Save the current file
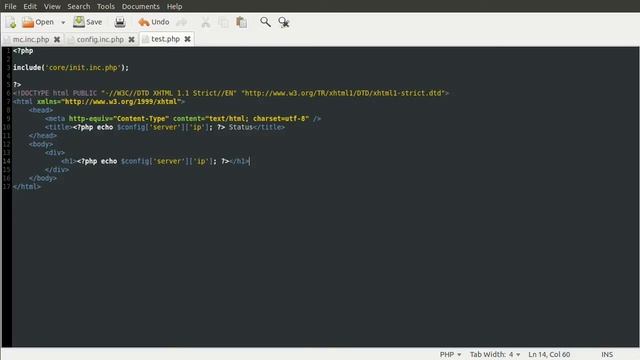Image resolution: width=640 pixels, height=360 pixels. click(x=88, y=22)
